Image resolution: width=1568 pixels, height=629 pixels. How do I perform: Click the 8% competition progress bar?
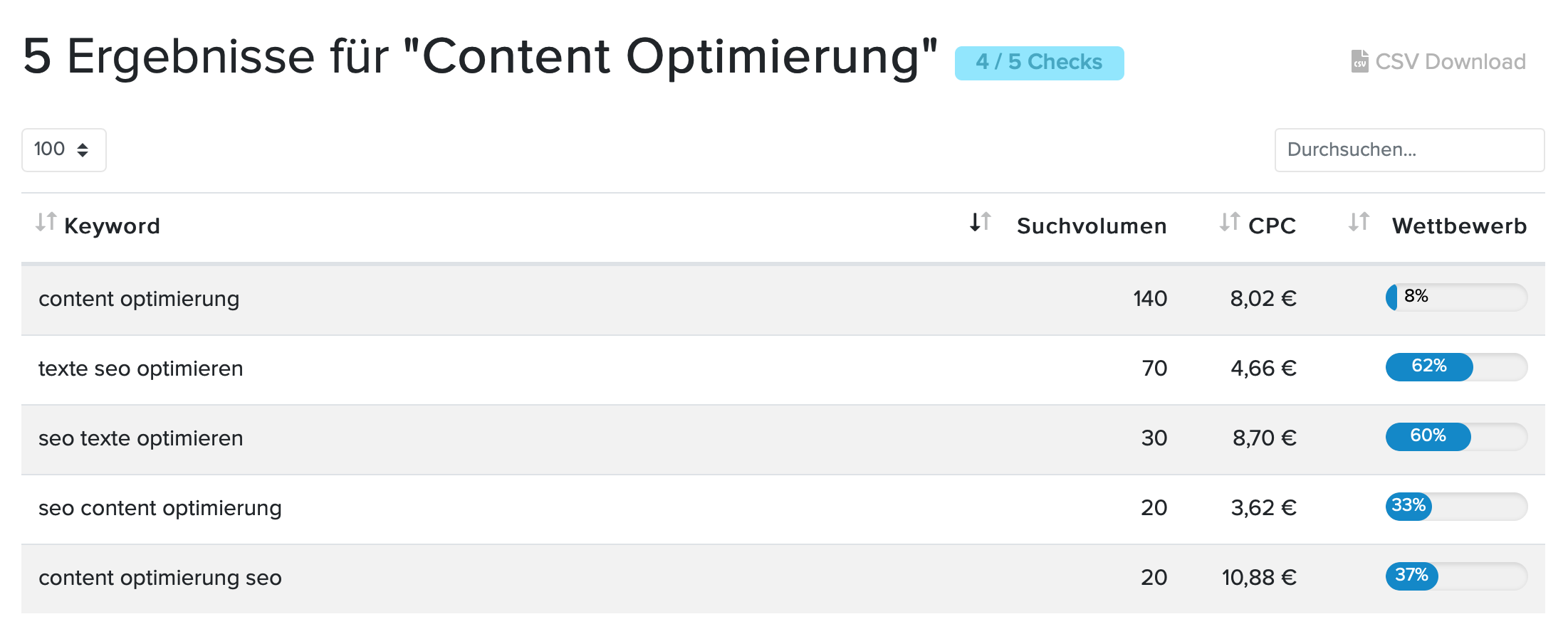point(1456,297)
